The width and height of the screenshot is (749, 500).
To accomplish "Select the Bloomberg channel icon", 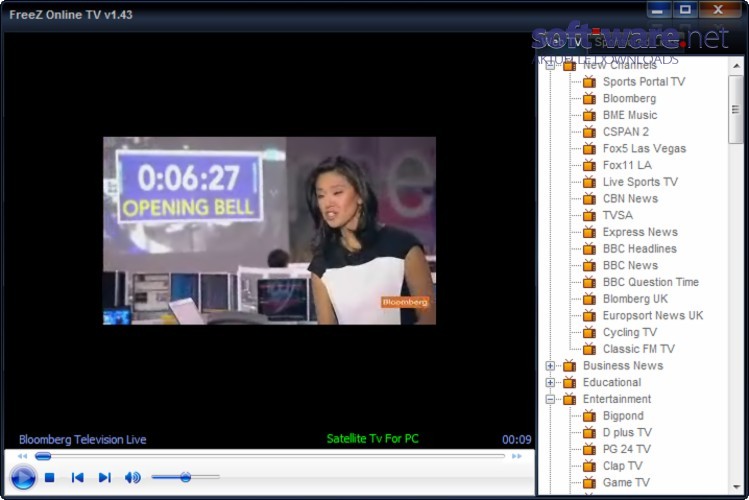I will tap(589, 98).
